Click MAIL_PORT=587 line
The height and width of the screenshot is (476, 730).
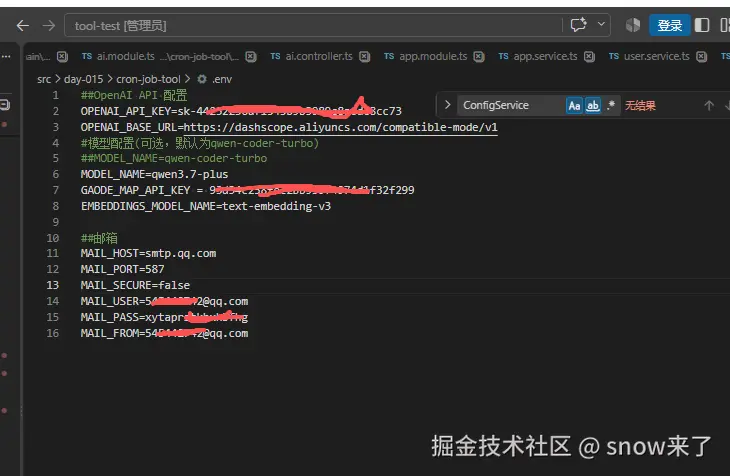(x=122, y=269)
